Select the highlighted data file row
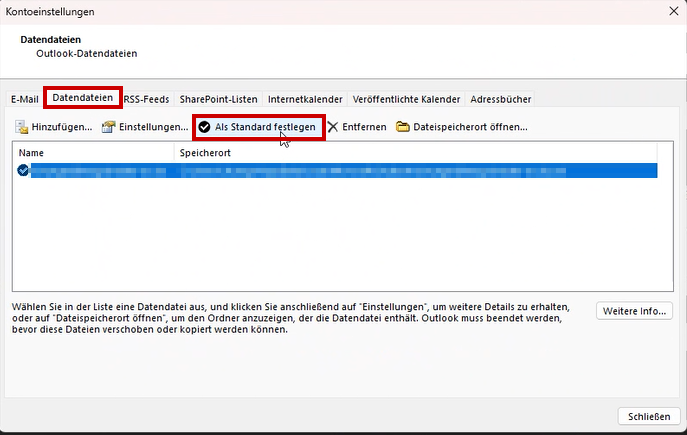 (x=340, y=171)
